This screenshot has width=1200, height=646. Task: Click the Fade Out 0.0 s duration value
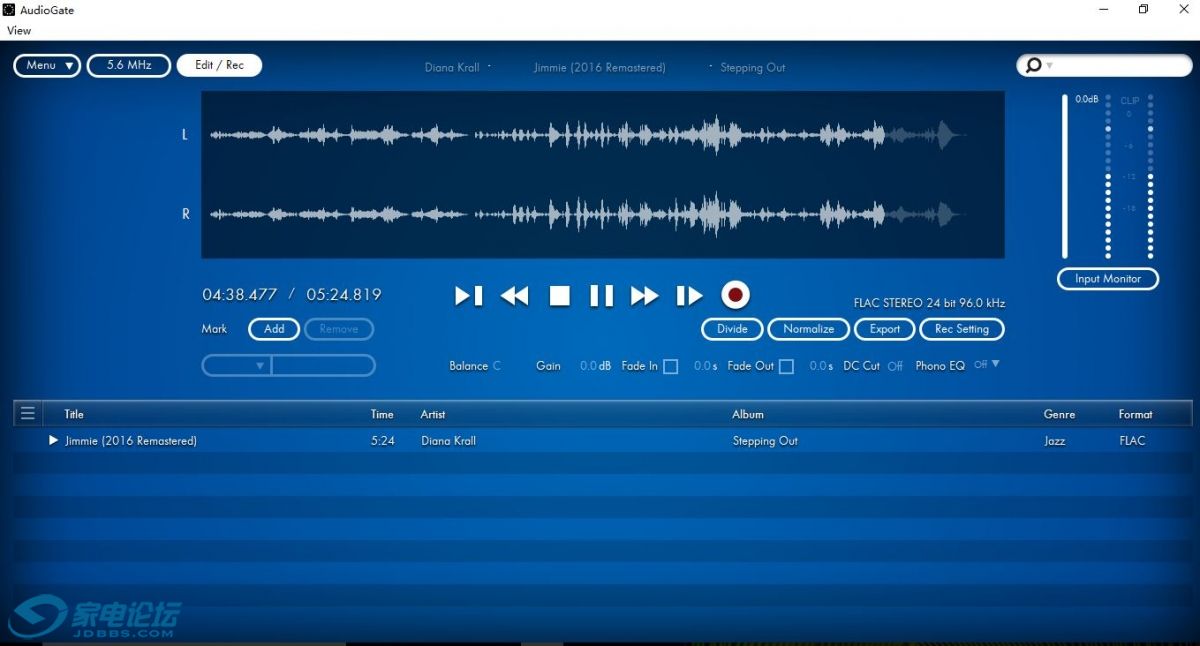point(821,366)
